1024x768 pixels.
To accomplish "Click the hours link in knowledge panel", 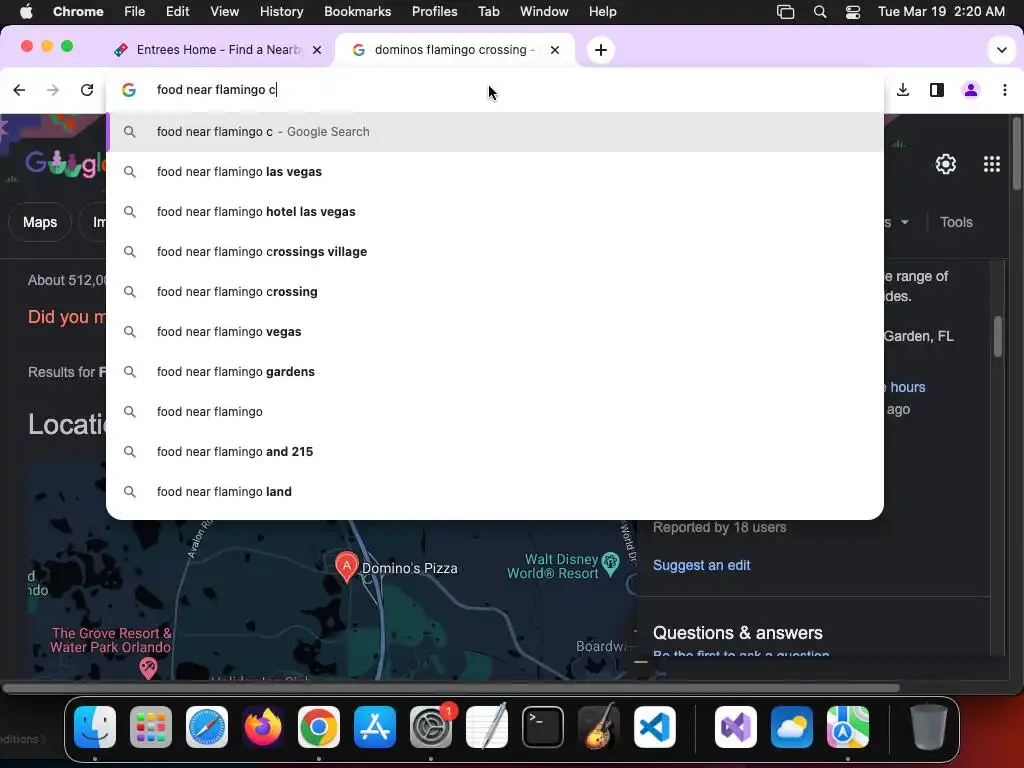I will pos(907,387).
